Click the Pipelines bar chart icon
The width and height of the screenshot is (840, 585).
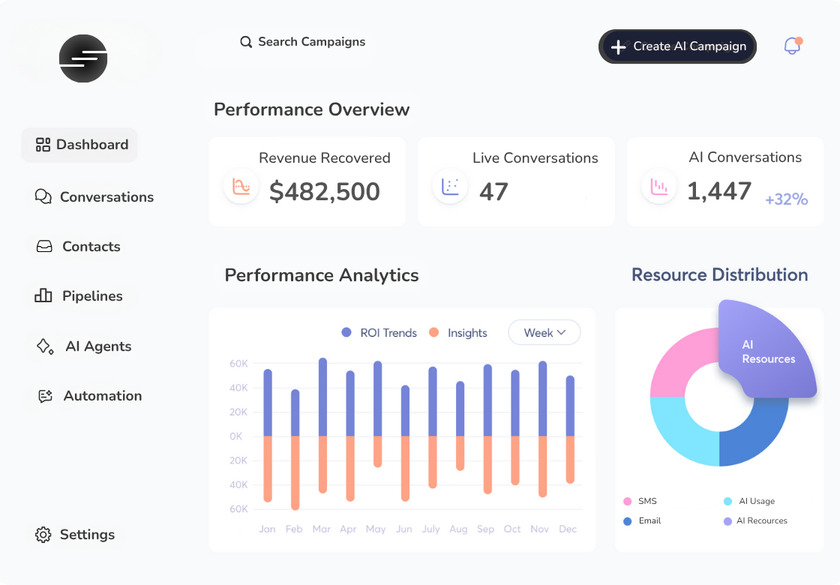coord(43,295)
